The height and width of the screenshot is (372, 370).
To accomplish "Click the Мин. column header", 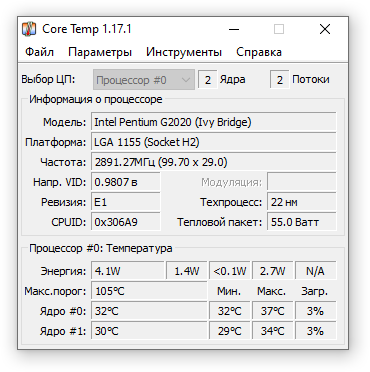I will (x=229, y=291).
